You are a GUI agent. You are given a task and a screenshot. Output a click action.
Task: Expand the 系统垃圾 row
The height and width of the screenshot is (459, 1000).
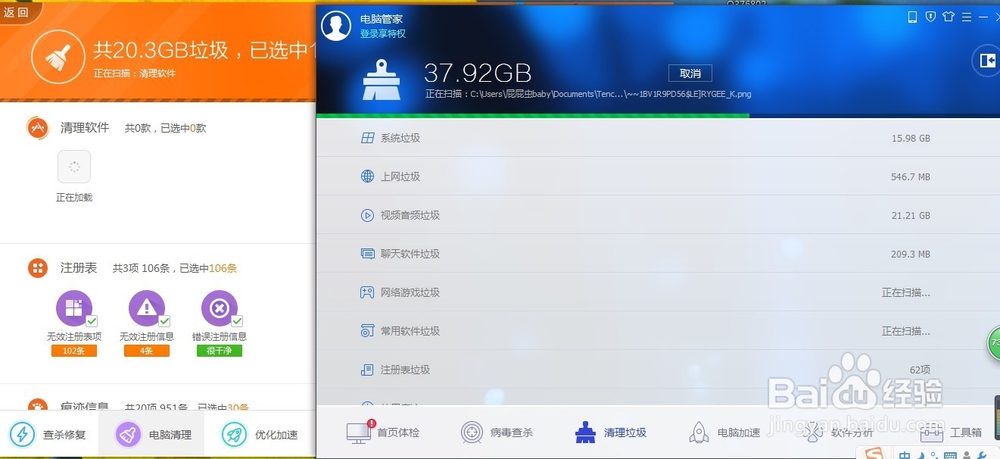(x=658, y=138)
